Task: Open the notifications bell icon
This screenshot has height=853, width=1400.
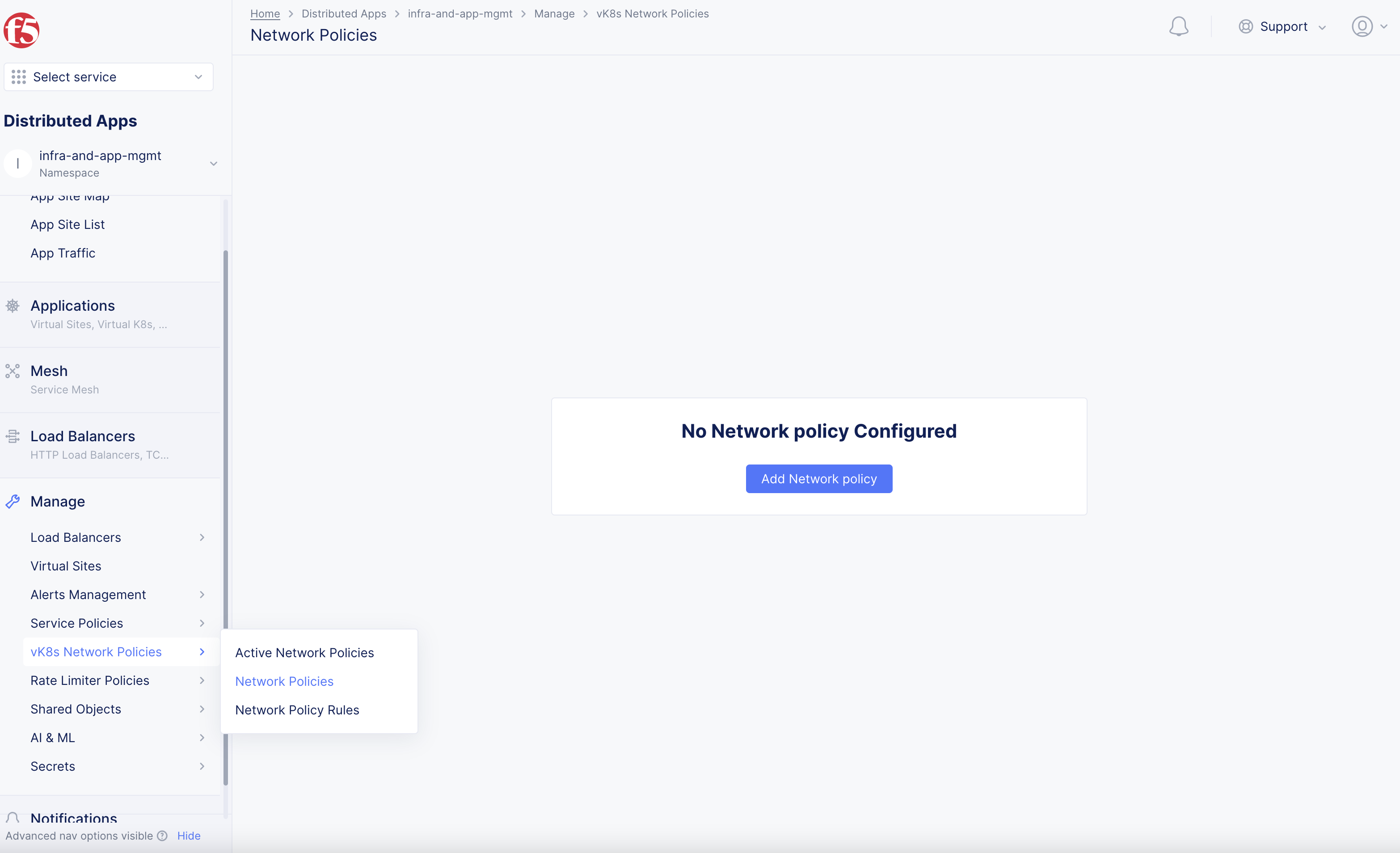Action: pos(1178,27)
